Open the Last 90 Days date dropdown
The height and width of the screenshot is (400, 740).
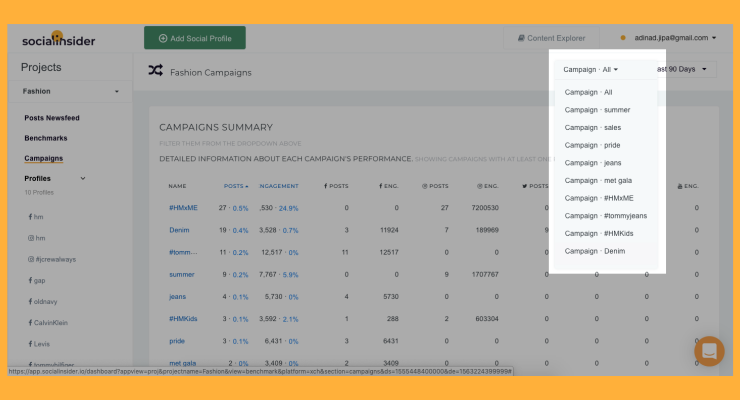point(687,69)
